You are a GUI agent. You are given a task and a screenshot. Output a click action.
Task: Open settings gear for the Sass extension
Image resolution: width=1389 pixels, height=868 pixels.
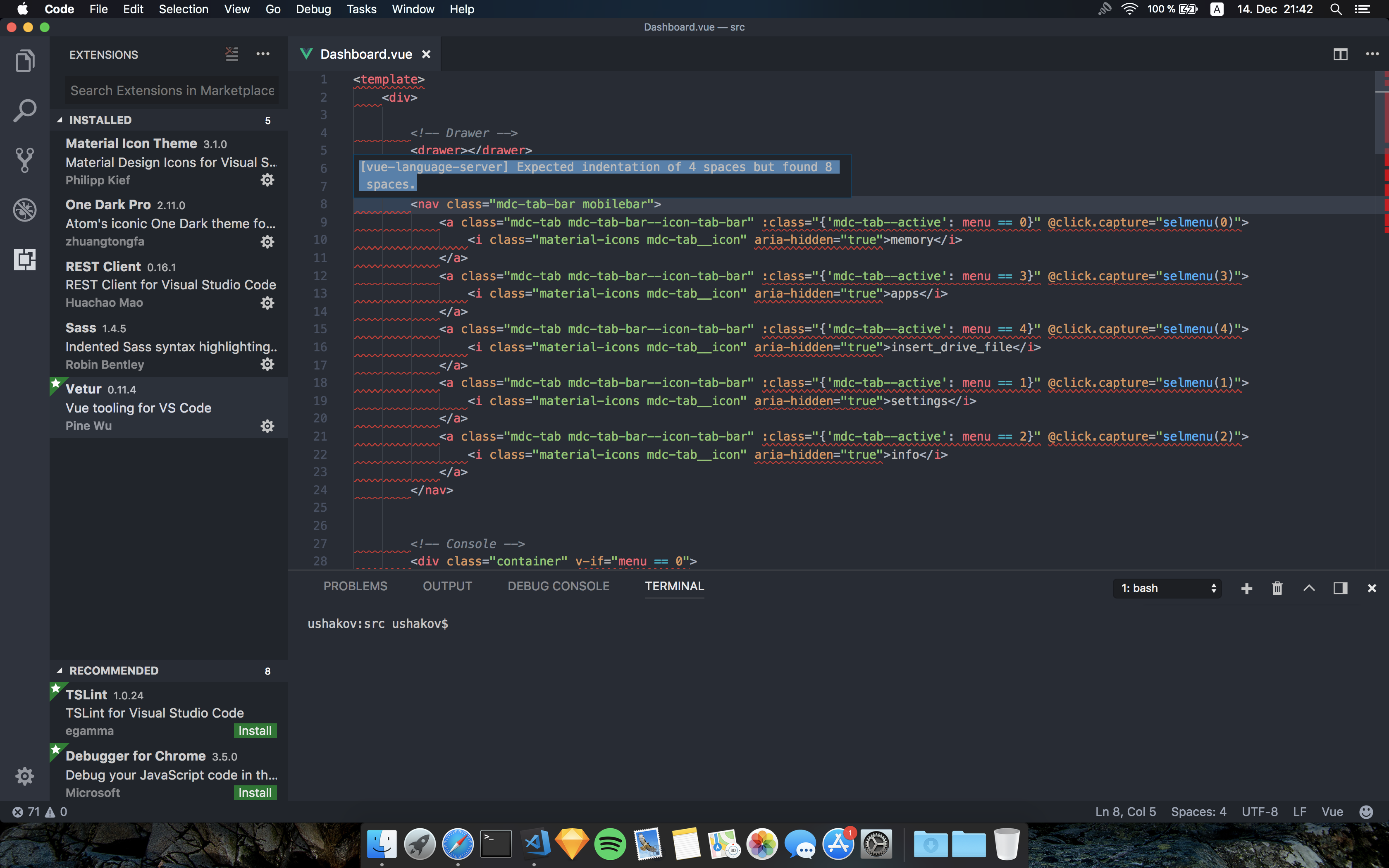click(x=267, y=364)
